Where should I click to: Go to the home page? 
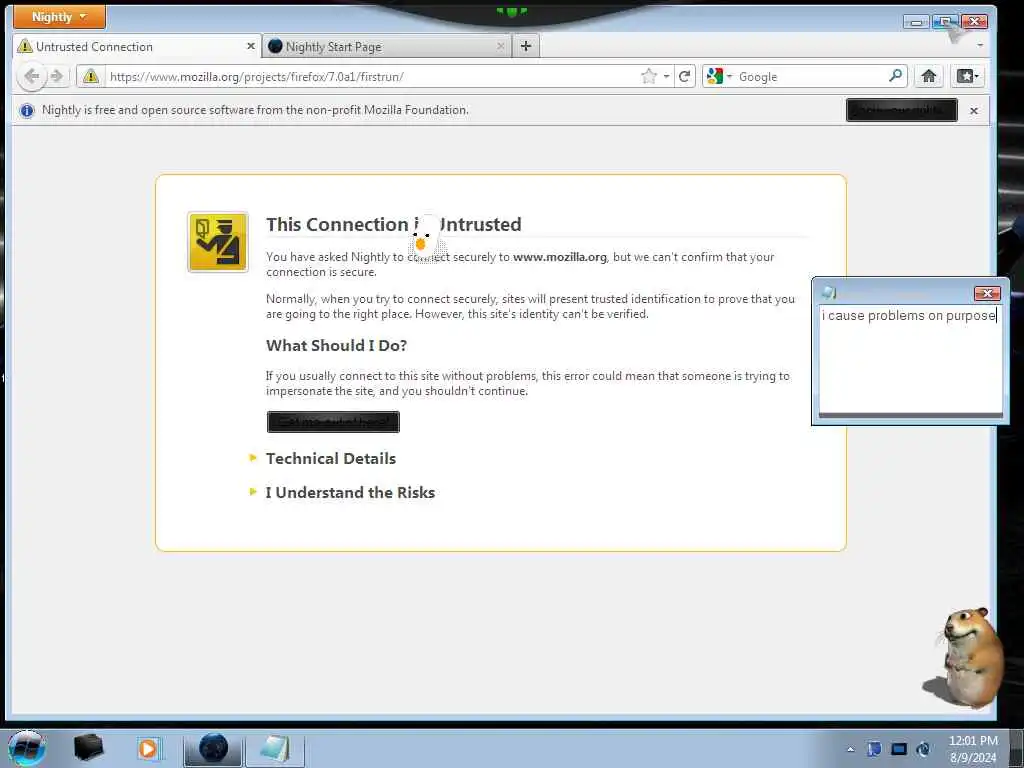[929, 76]
